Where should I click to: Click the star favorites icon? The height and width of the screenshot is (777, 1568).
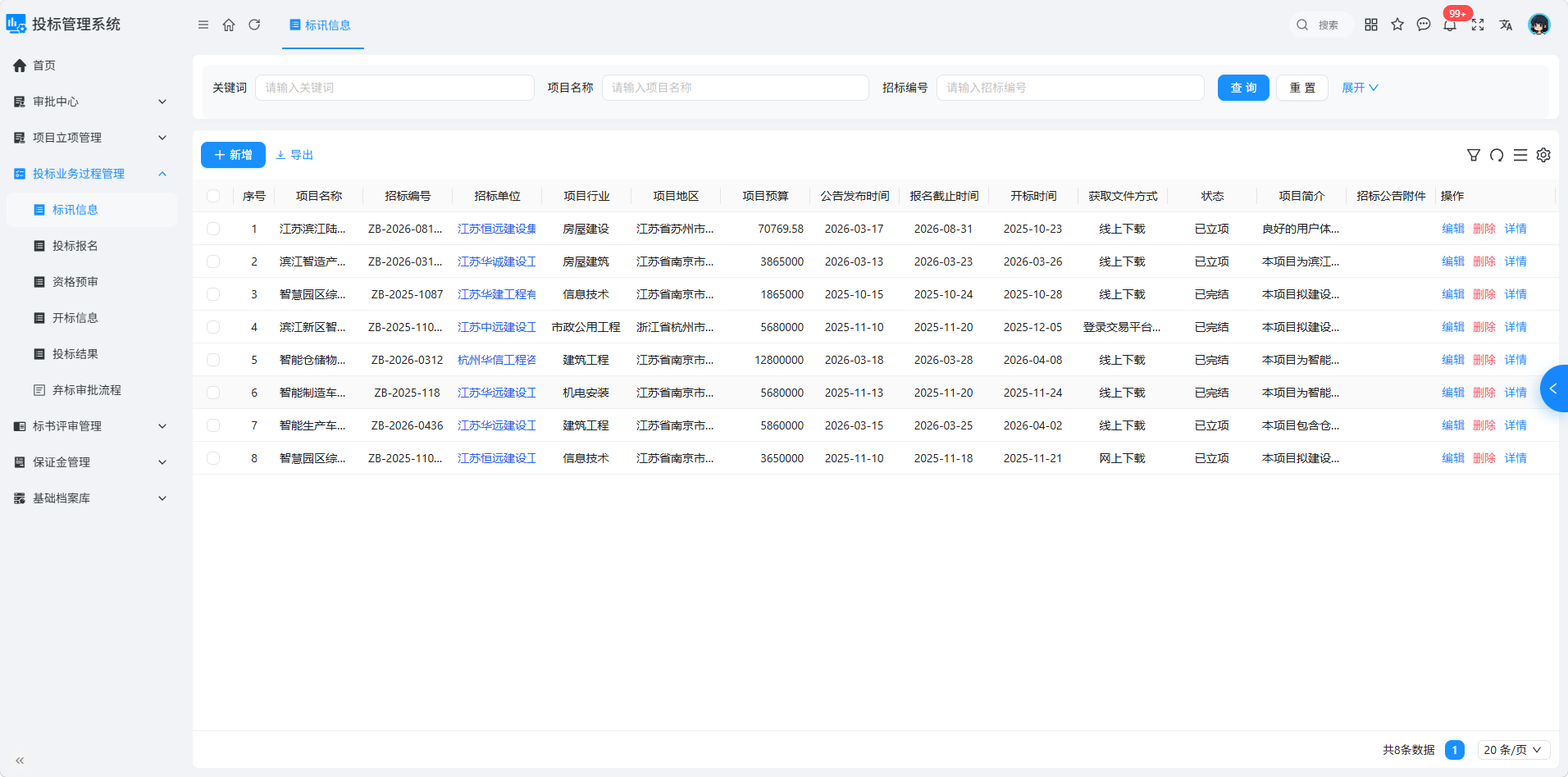click(x=1397, y=25)
